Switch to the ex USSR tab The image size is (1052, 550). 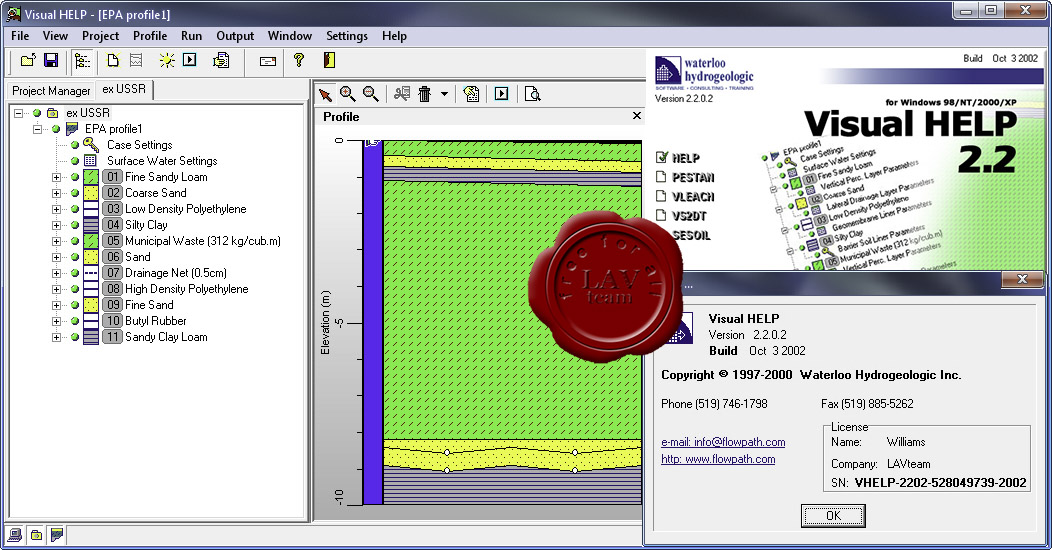(x=124, y=89)
